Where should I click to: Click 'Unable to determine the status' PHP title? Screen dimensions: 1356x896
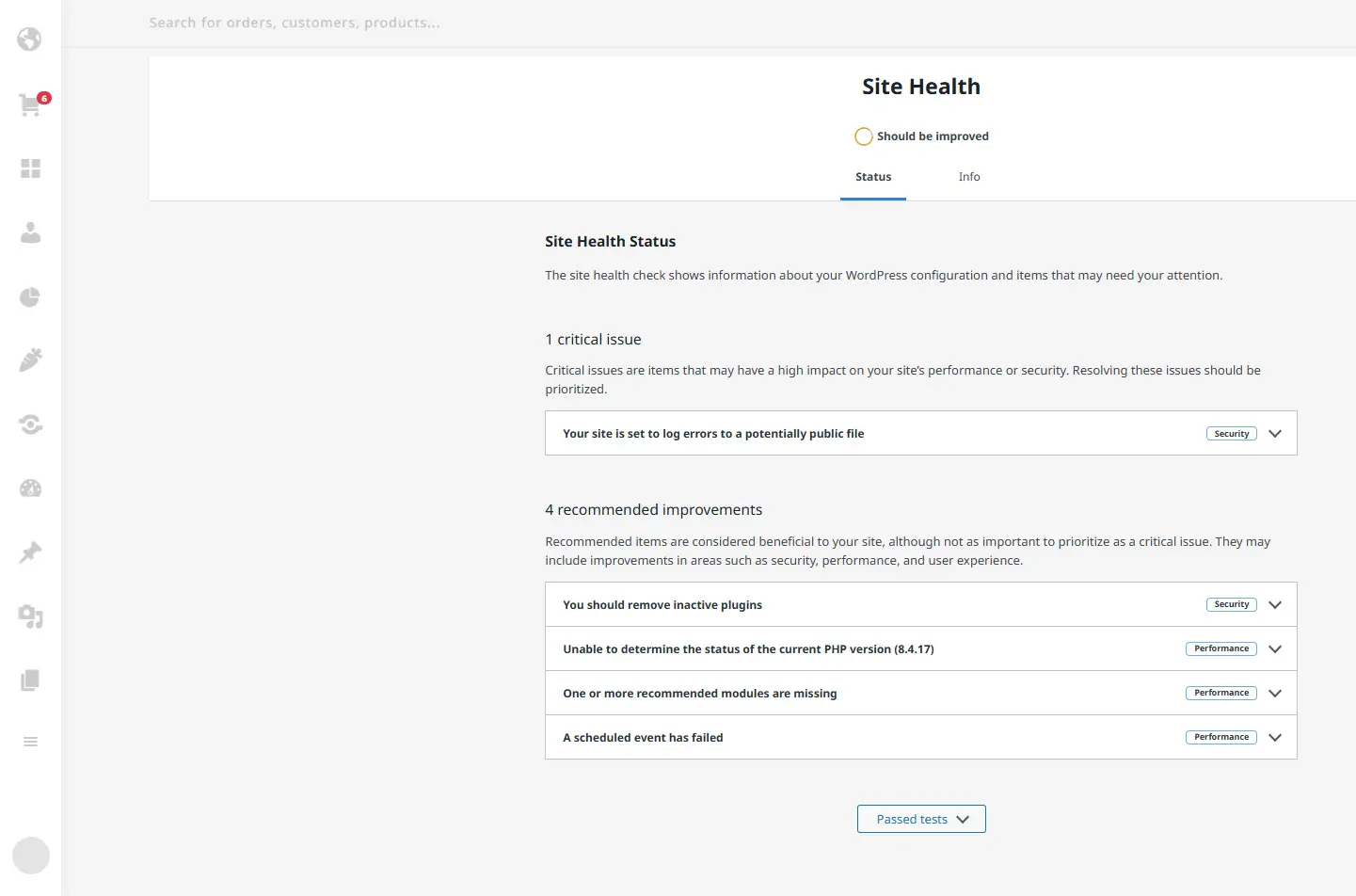tap(748, 649)
